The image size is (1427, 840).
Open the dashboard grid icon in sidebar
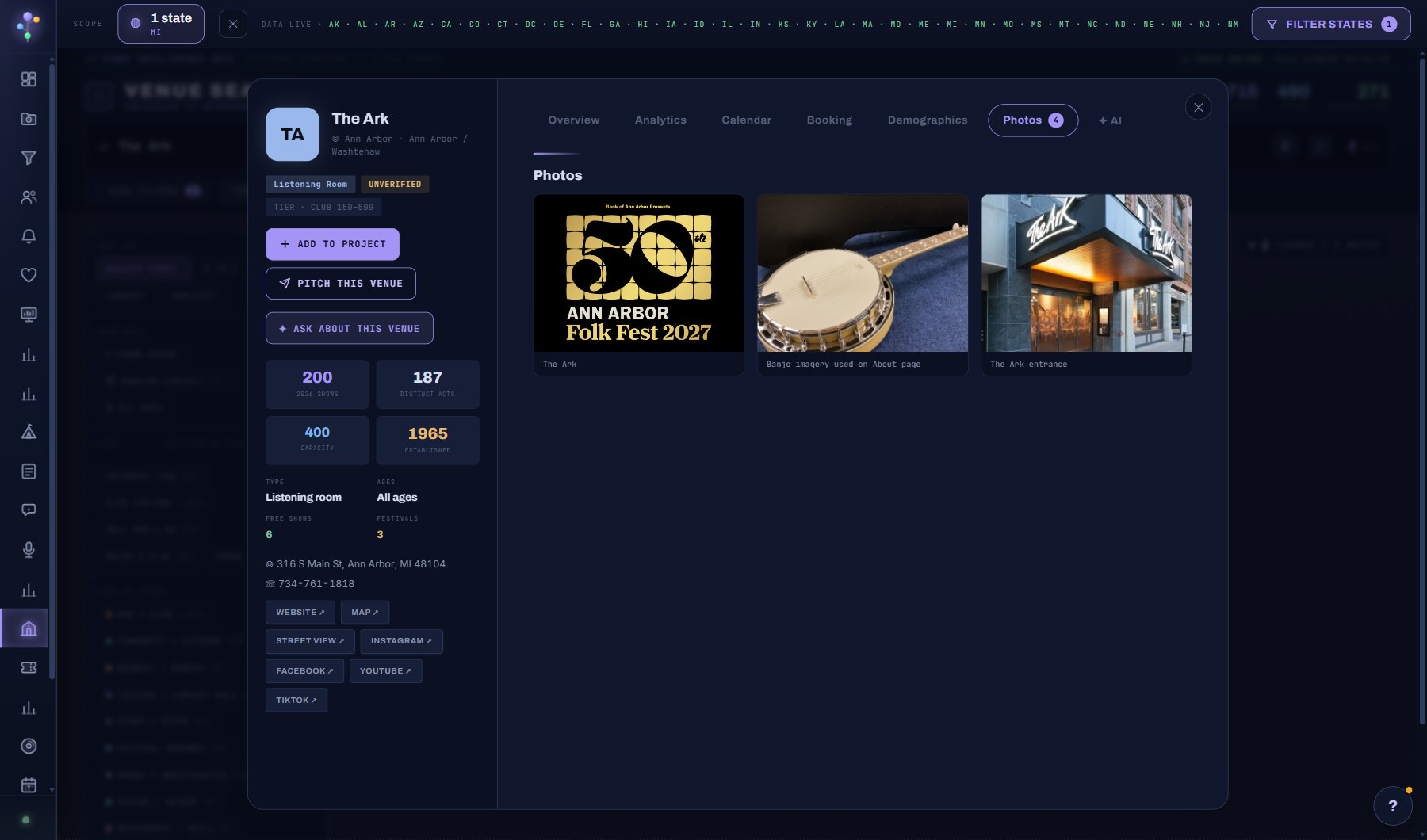click(x=29, y=79)
